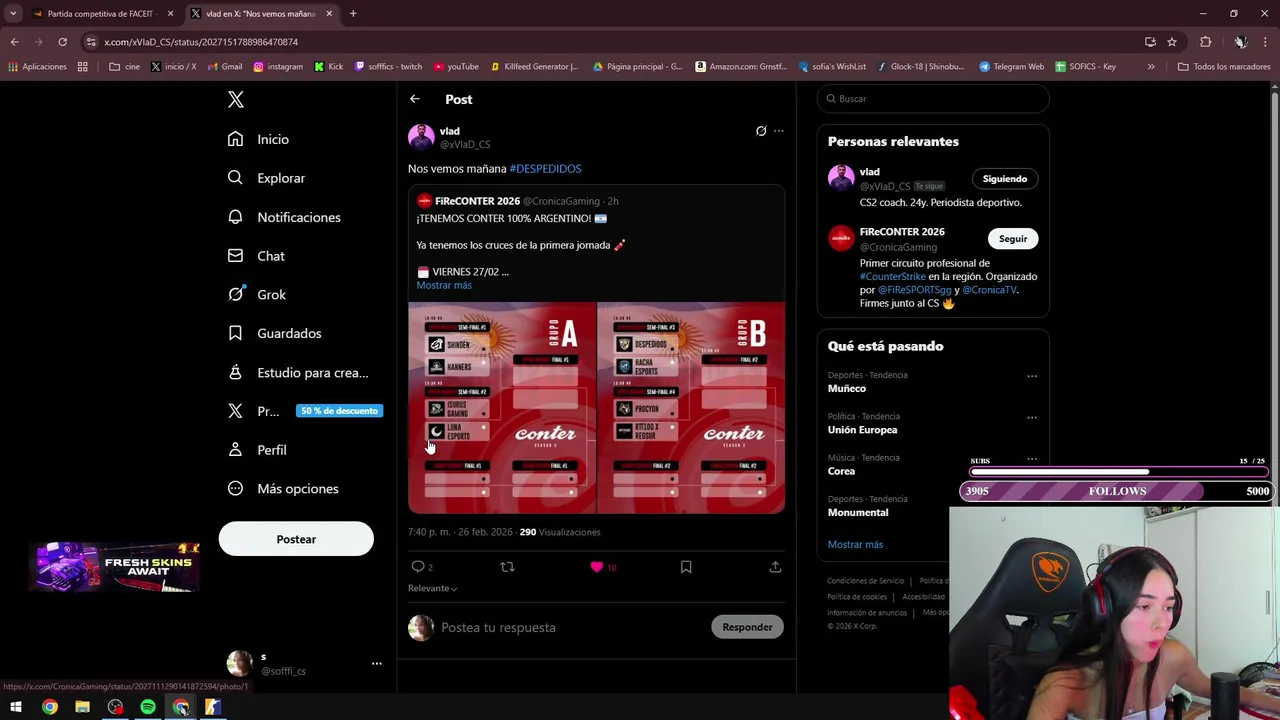Open the Todos los marcadores folder
This screenshot has height=720, width=1280.
click(x=1224, y=67)
